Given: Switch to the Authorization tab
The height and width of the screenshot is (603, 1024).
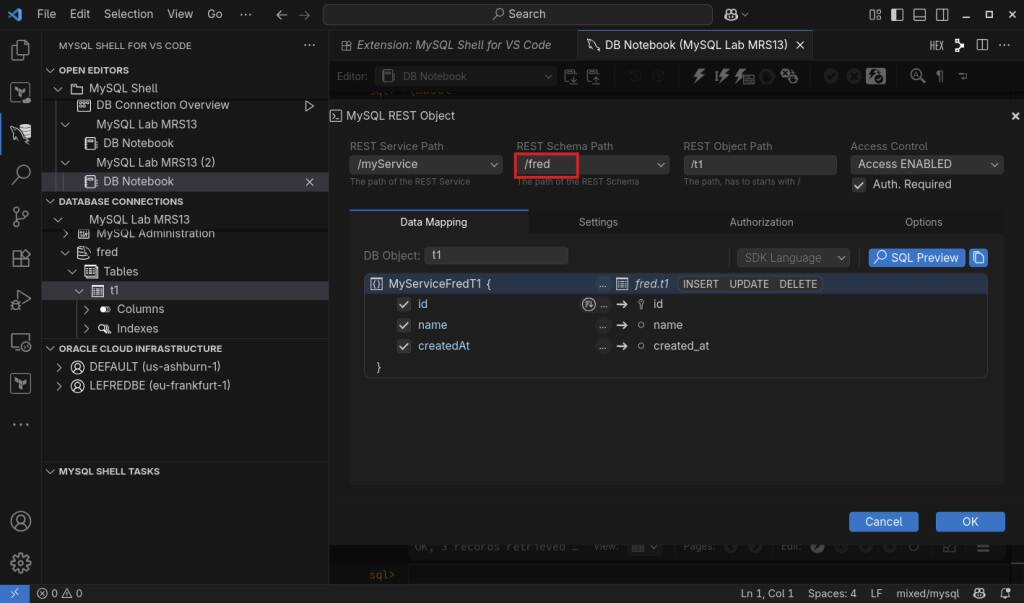Looking at the screenshot, I should pos(761,222).
